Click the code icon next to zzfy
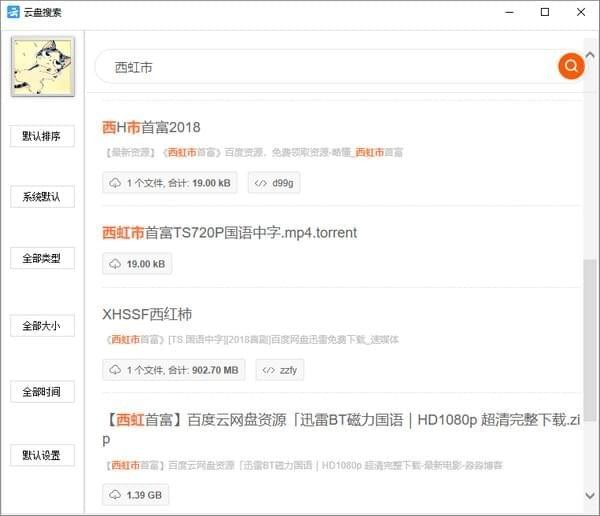600x516 pixels. tap(268, 370)
